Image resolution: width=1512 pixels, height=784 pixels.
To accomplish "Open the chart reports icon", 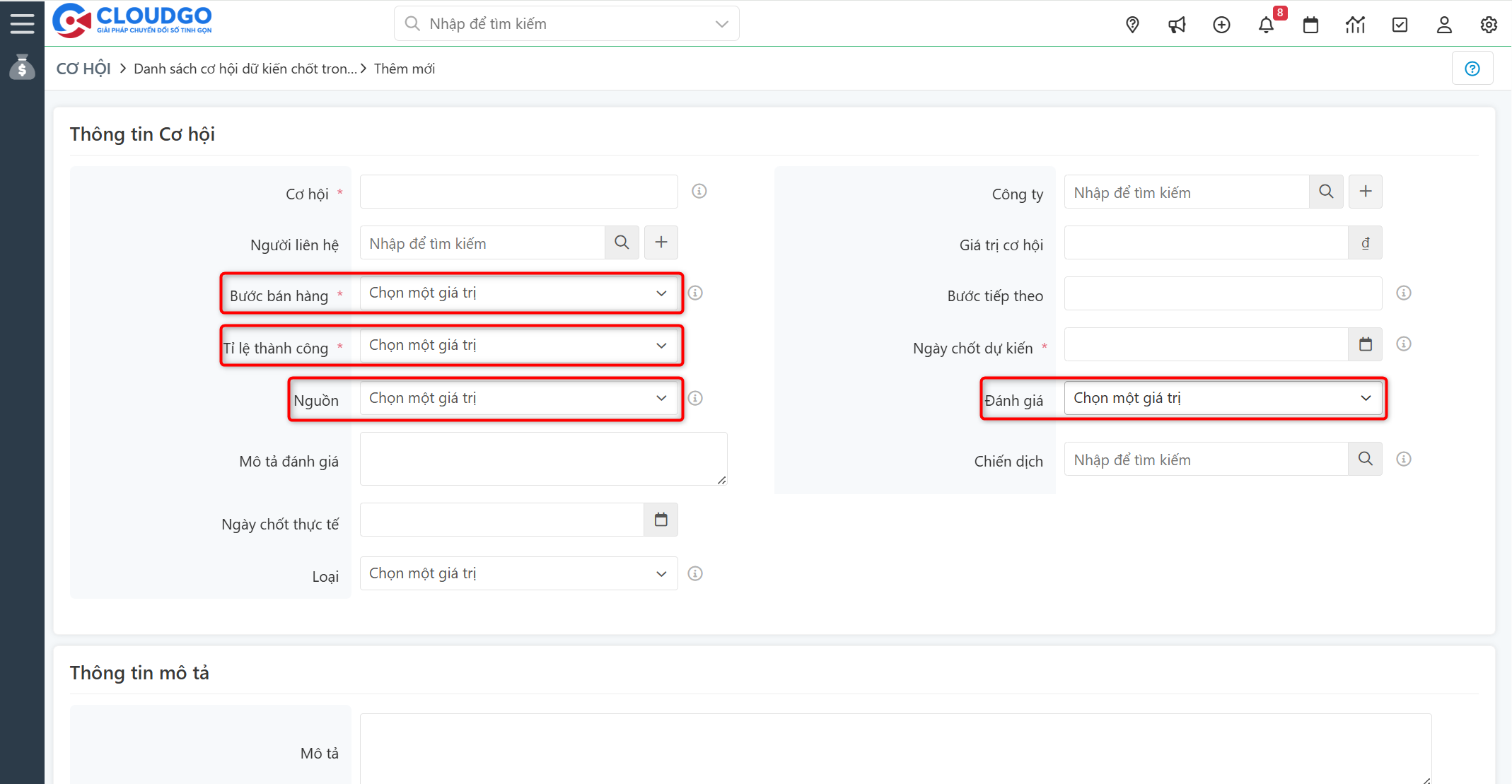I will pyautogui.click(x=1355, y=25).
